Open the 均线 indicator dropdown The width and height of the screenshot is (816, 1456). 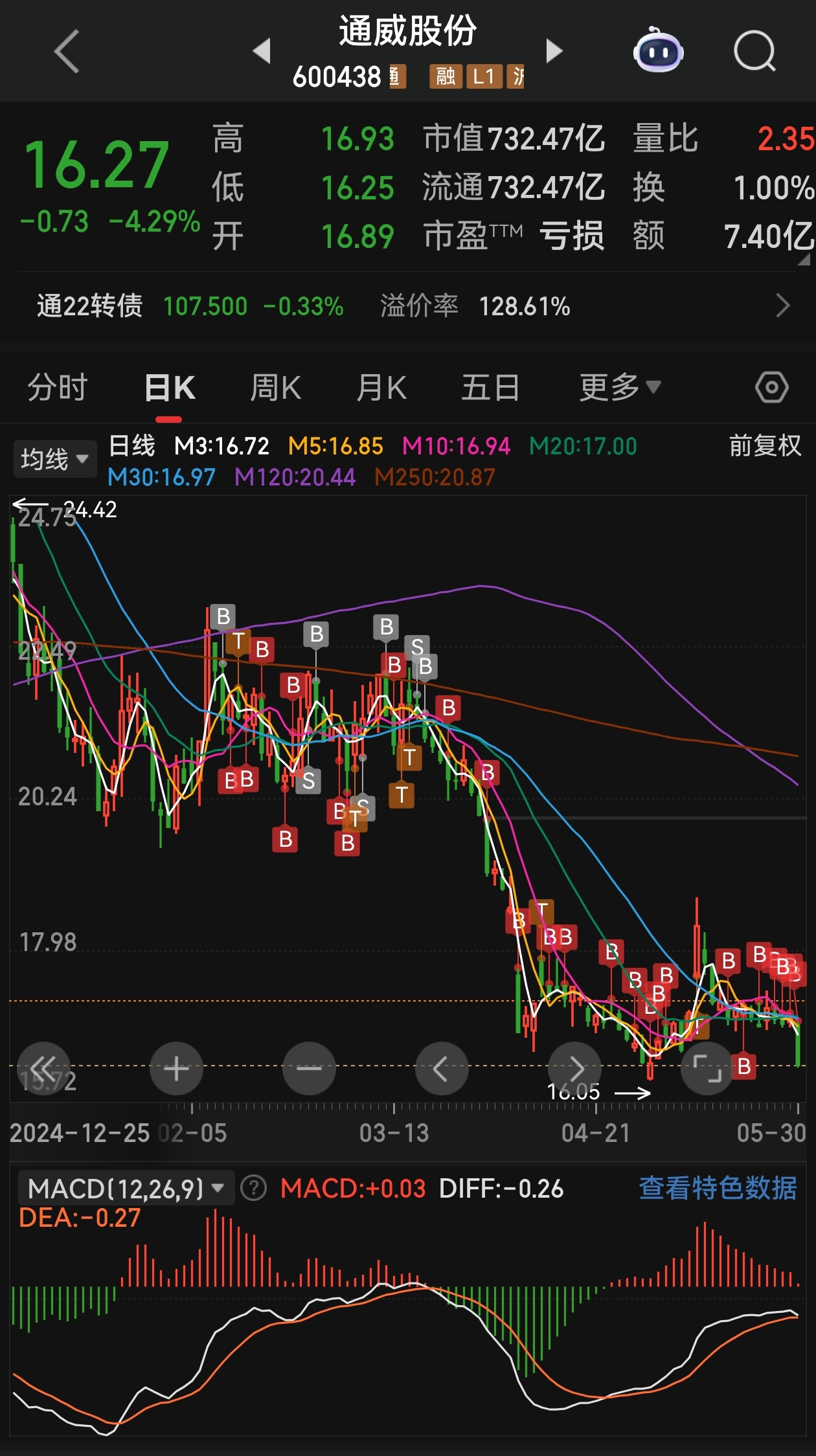(54, 459)
